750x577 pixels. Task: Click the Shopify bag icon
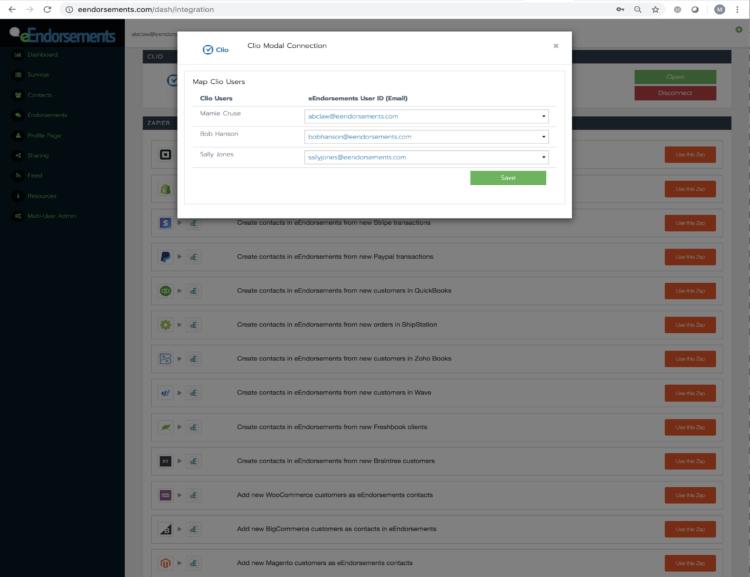click(165, 189)
